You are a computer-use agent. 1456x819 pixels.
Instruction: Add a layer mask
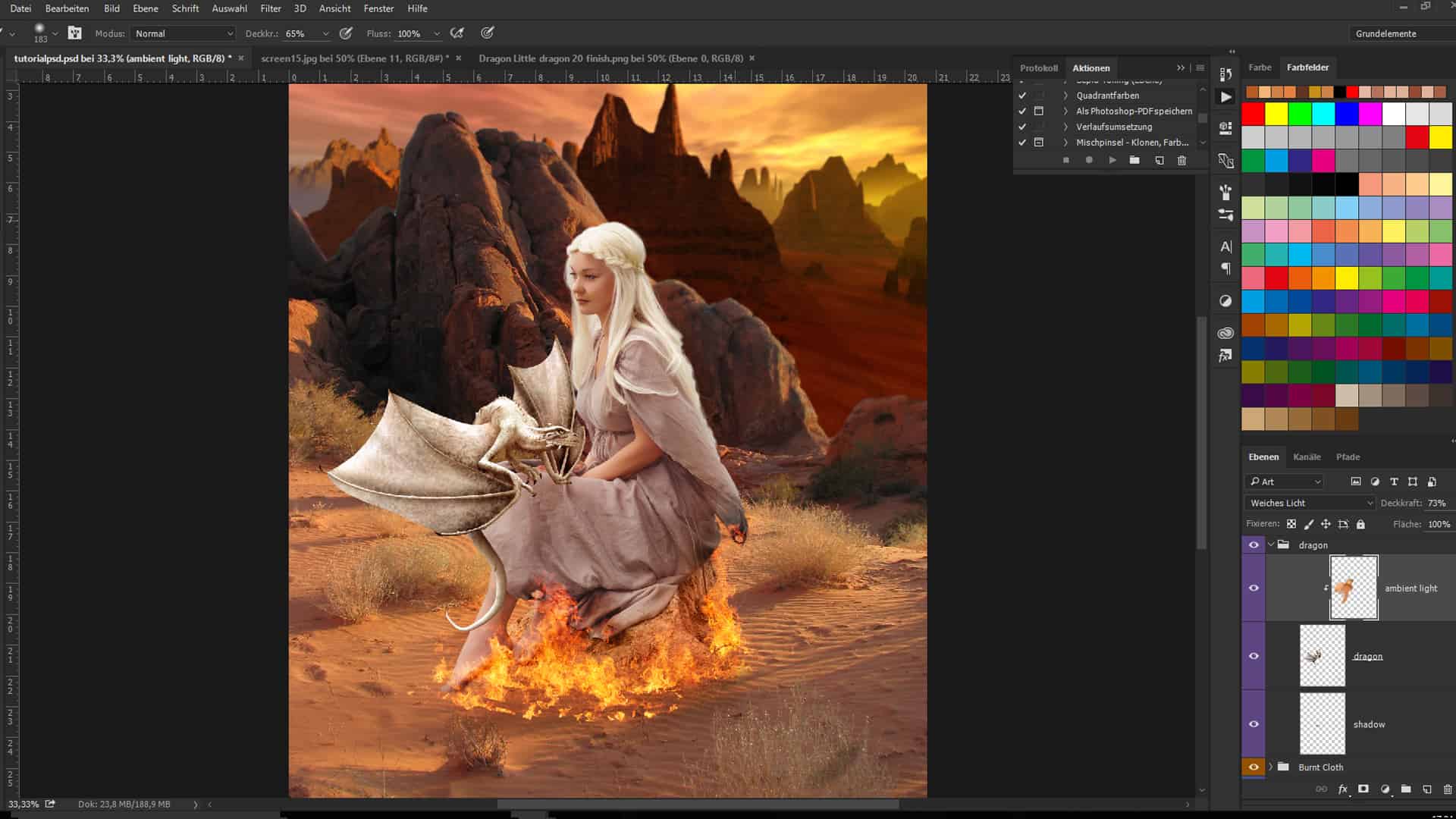tap(1363, 789)
